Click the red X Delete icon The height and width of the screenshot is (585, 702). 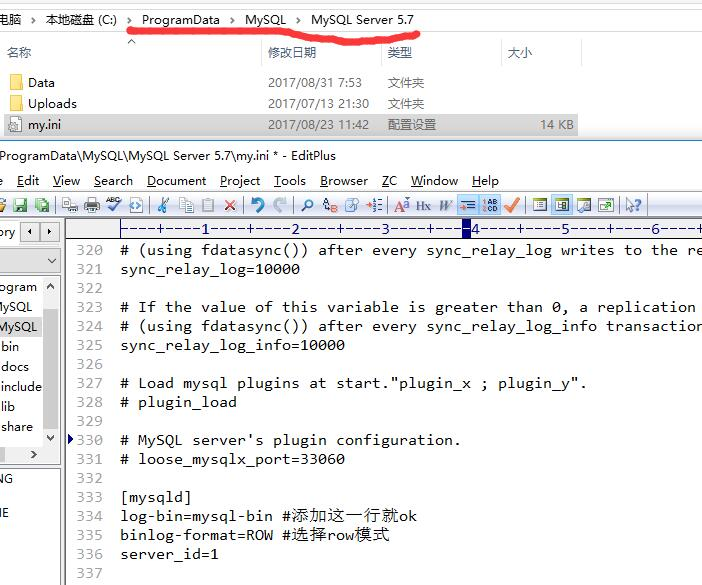[x=230, y=205]
